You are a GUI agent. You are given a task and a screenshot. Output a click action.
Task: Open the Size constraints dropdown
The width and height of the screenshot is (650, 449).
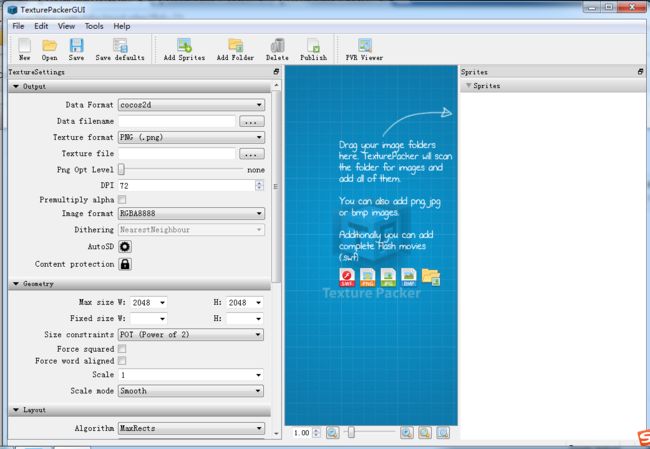tap(191, 335)
